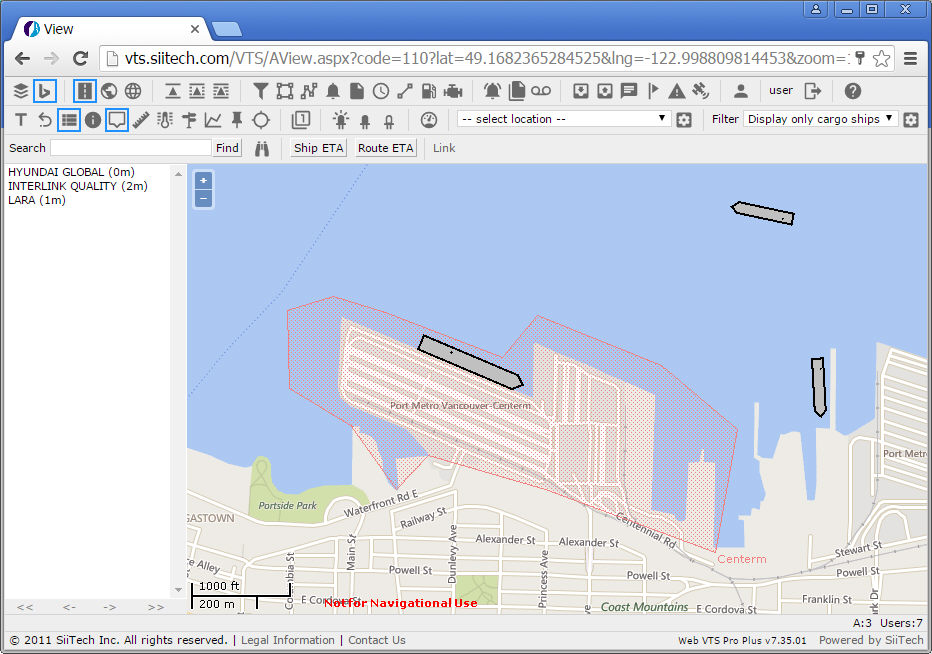The width and height of the screenshot is (932, 654).
Task: Open the engine status tool
Action: click(453, 91)
